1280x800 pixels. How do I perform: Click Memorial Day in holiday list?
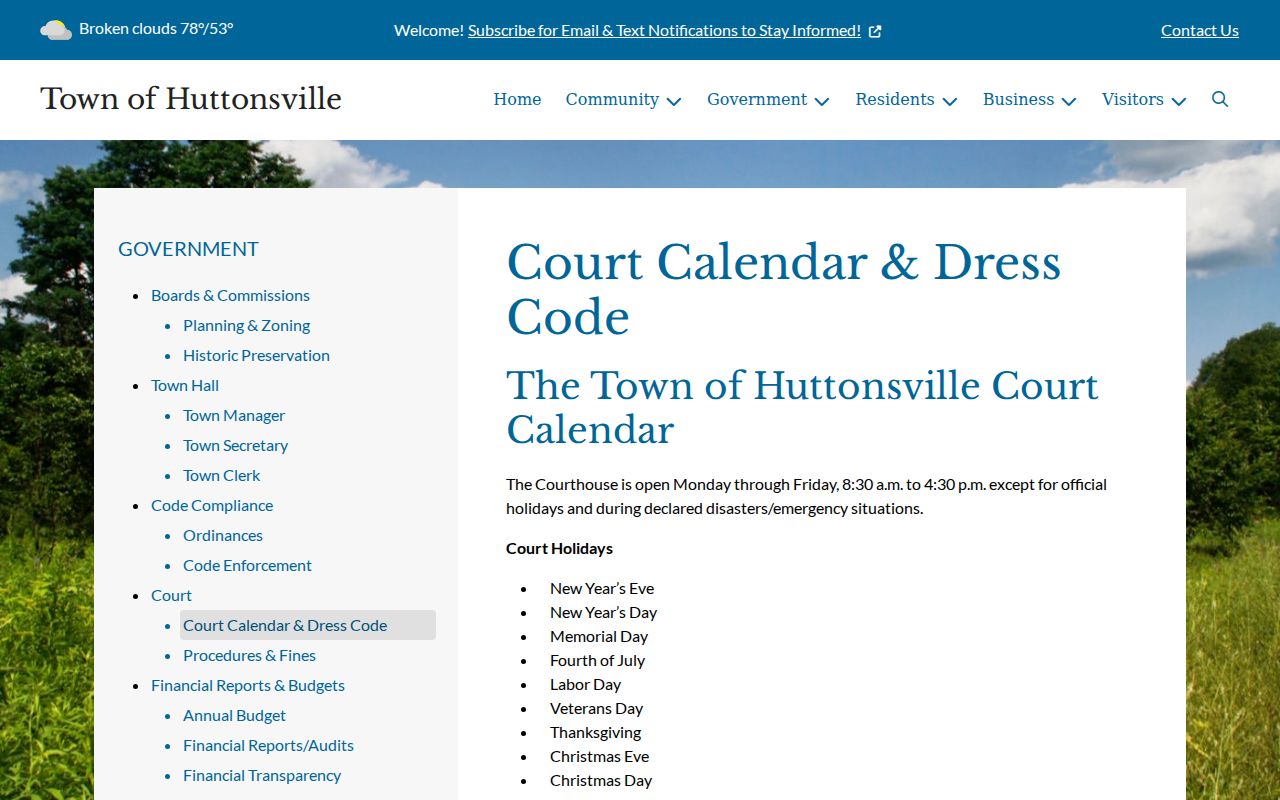599,636
